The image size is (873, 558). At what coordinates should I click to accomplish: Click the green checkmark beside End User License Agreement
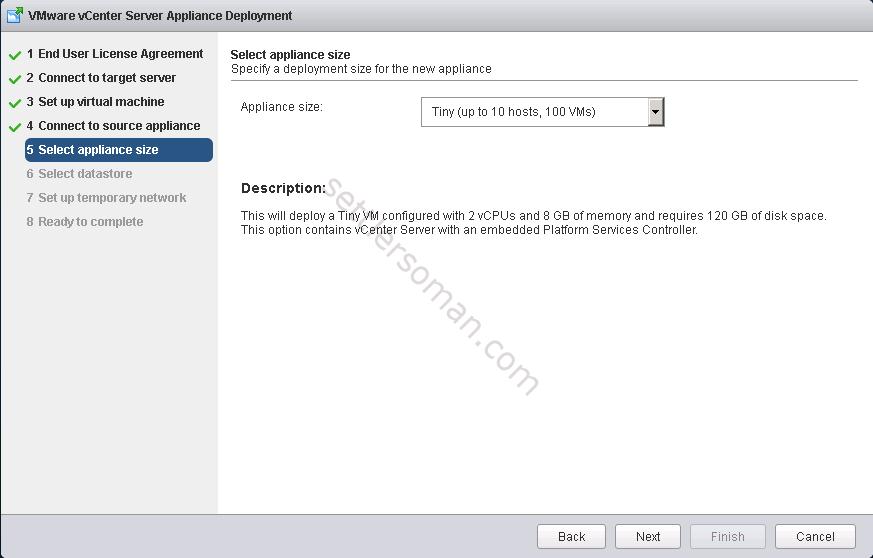15,55
